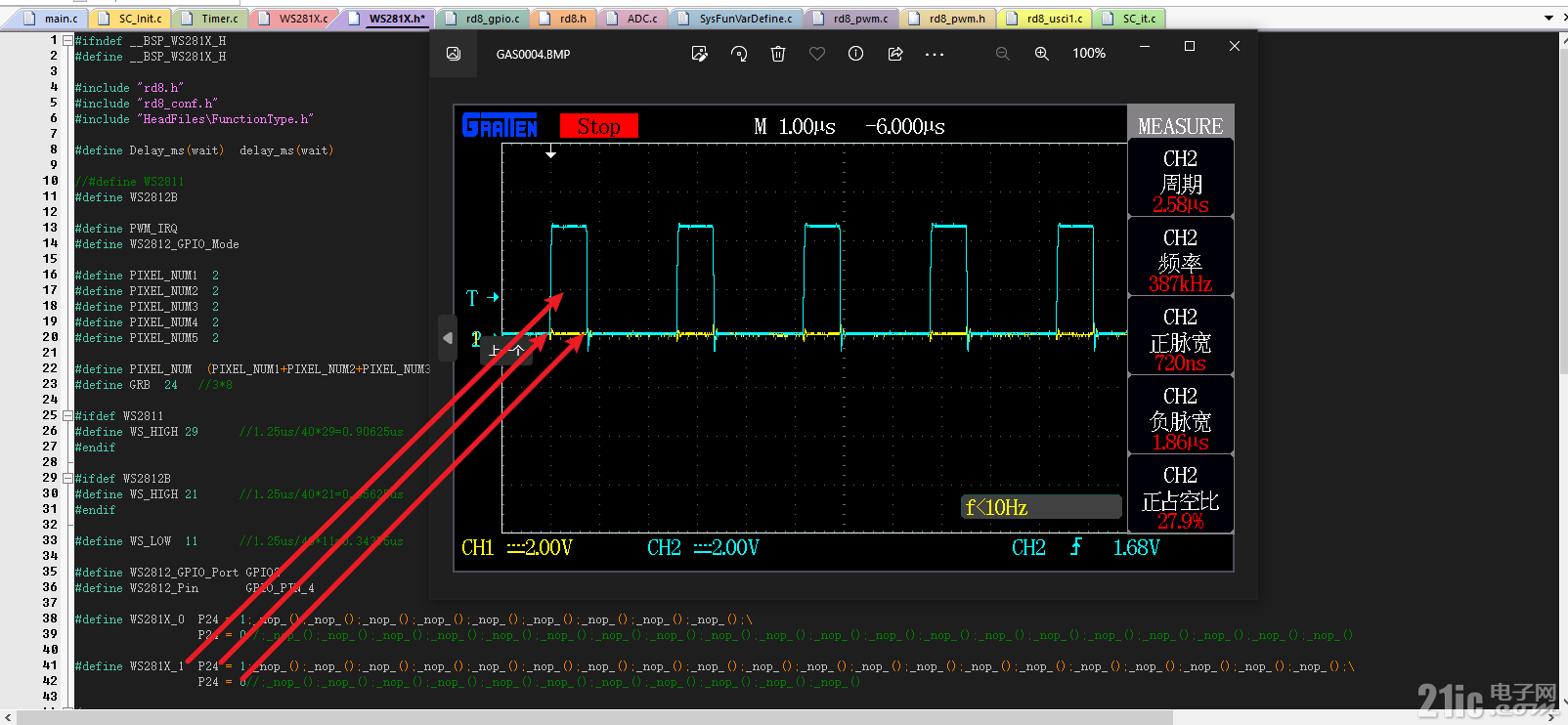Click '#define Delay_ms(wait)' on line 8

click(x=150, y=150)
